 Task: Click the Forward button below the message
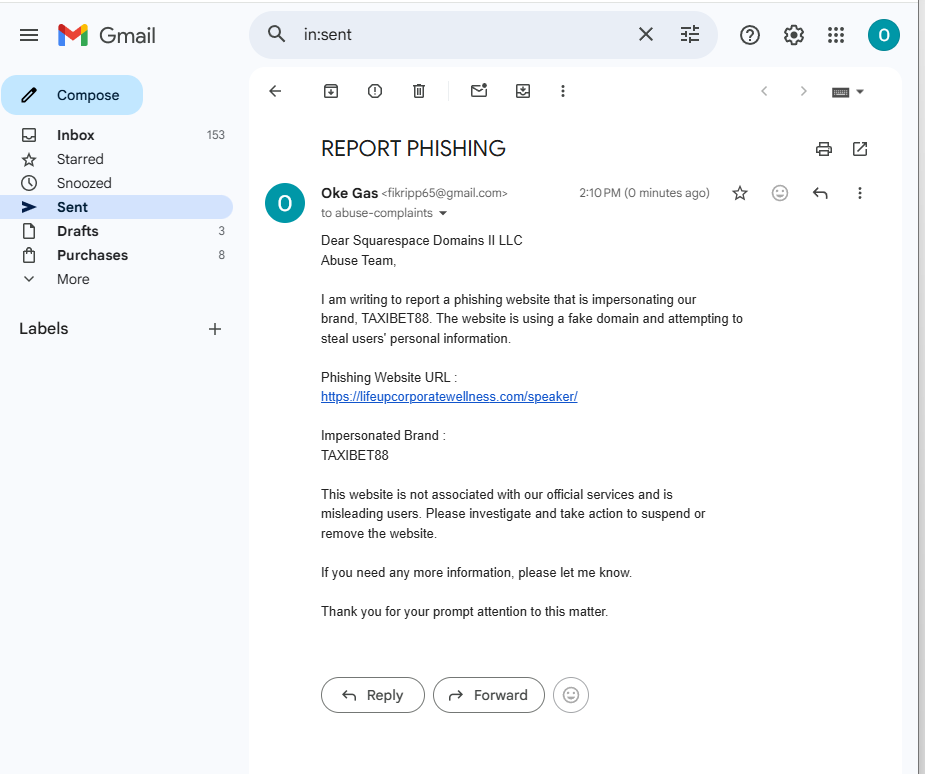click(x=488, y=695)
